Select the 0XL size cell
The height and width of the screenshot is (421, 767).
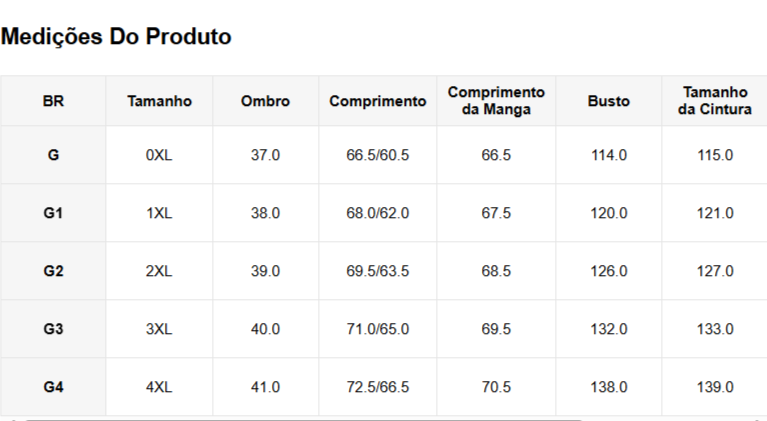click(159, 155)
